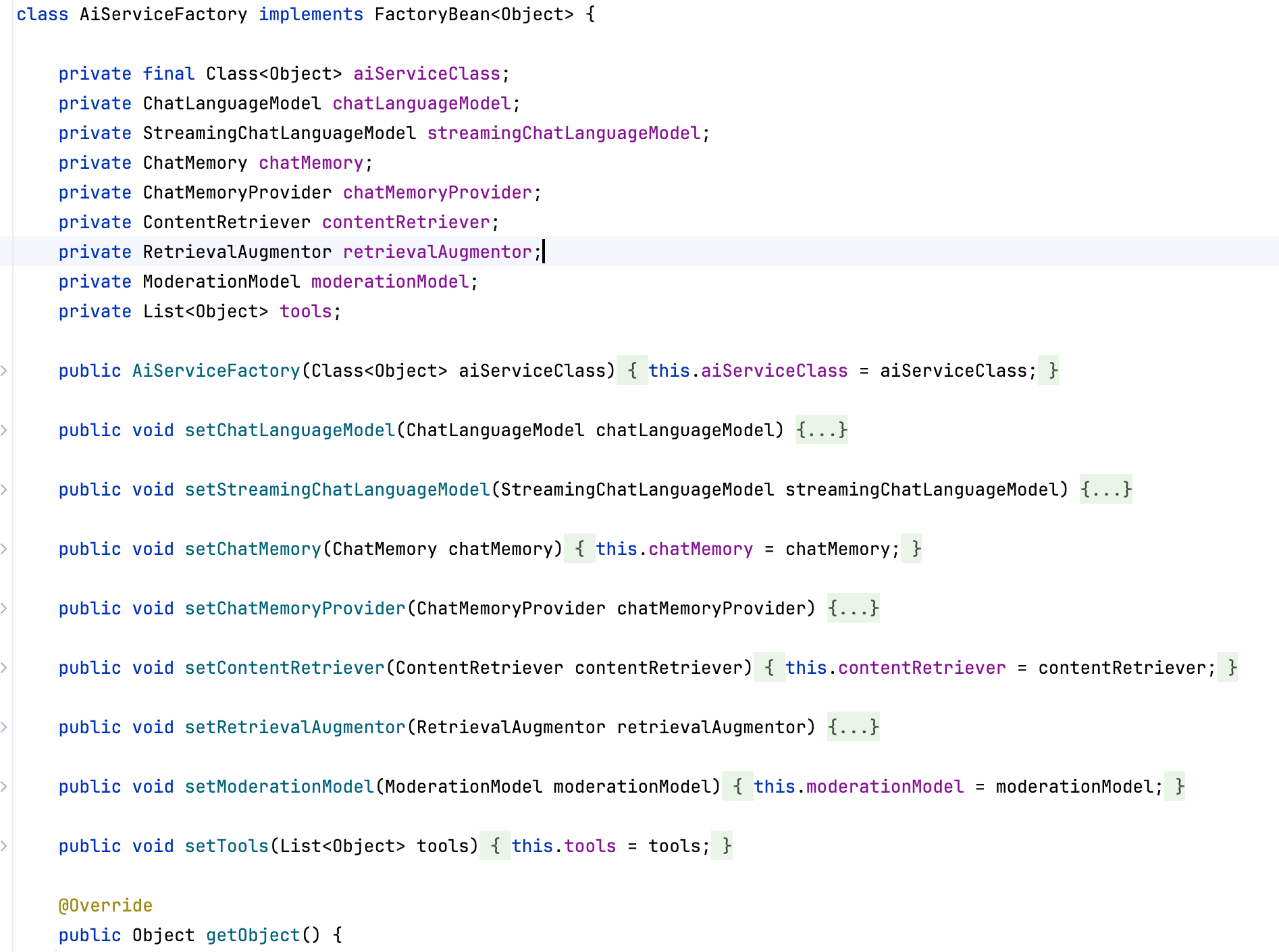The image size is (1279, 952).
Task: Click the FactoryBean<Object> interface name
Action: coord(474,14)
